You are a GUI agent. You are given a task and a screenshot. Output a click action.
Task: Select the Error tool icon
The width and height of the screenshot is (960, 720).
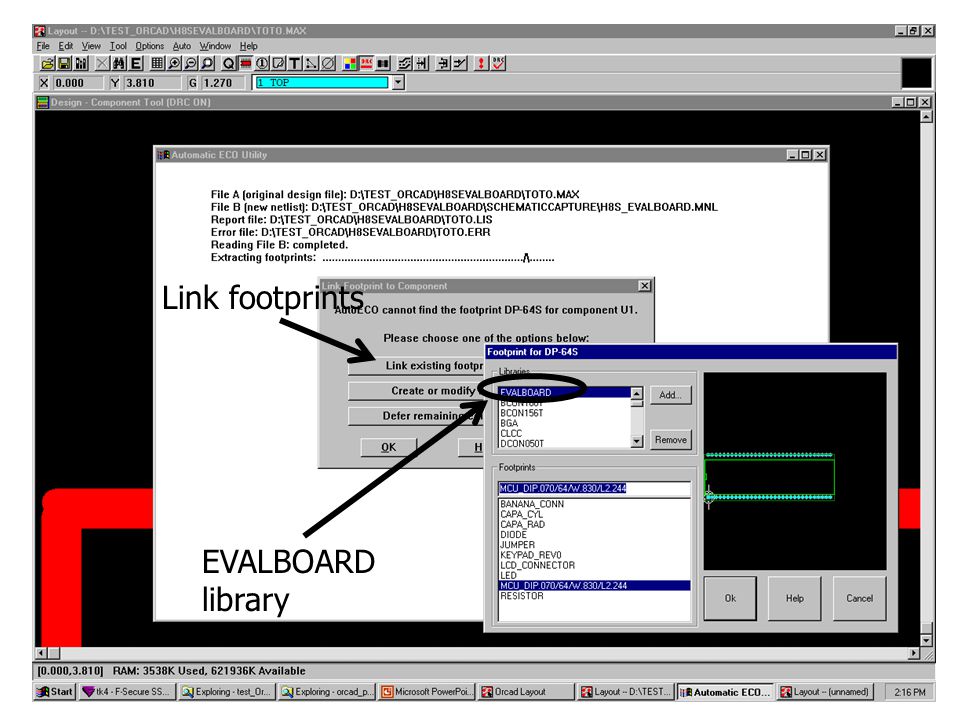328,64
